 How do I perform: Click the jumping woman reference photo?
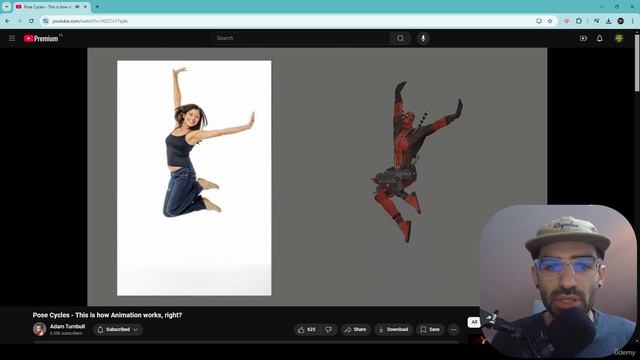[x=194, y=178]
